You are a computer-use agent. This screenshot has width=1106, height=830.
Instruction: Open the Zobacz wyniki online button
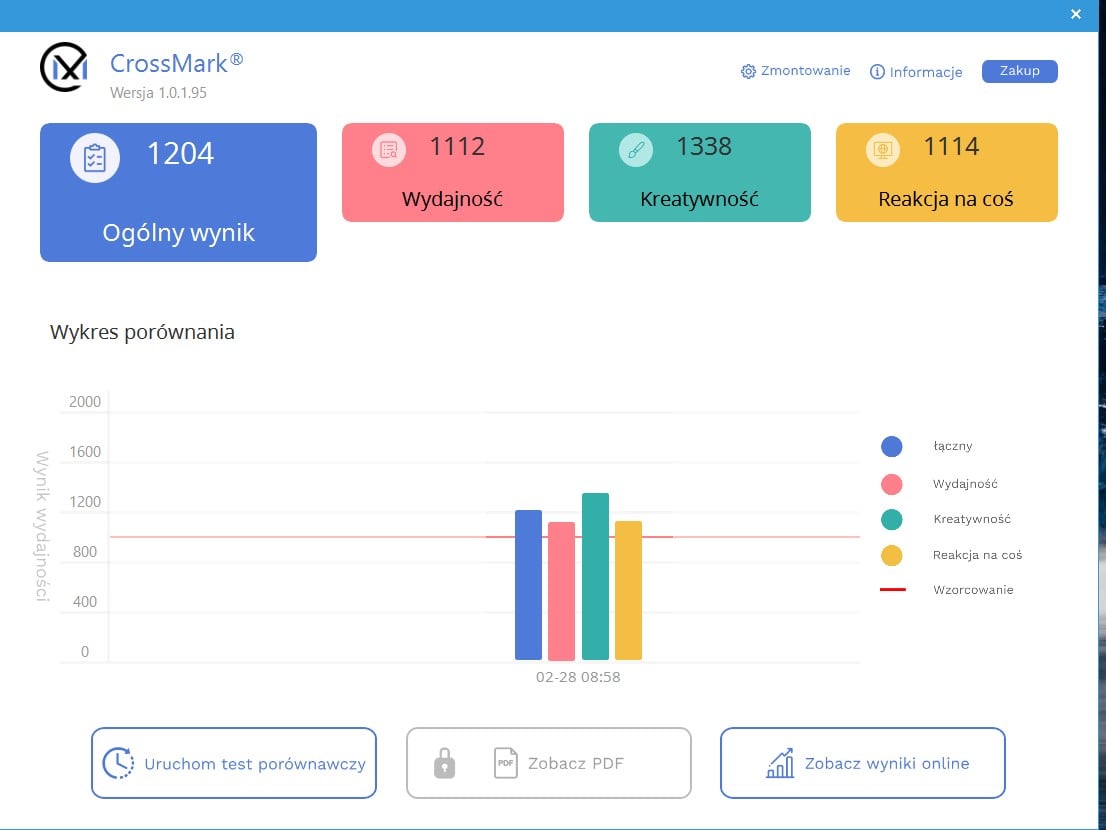pos(863,763)
